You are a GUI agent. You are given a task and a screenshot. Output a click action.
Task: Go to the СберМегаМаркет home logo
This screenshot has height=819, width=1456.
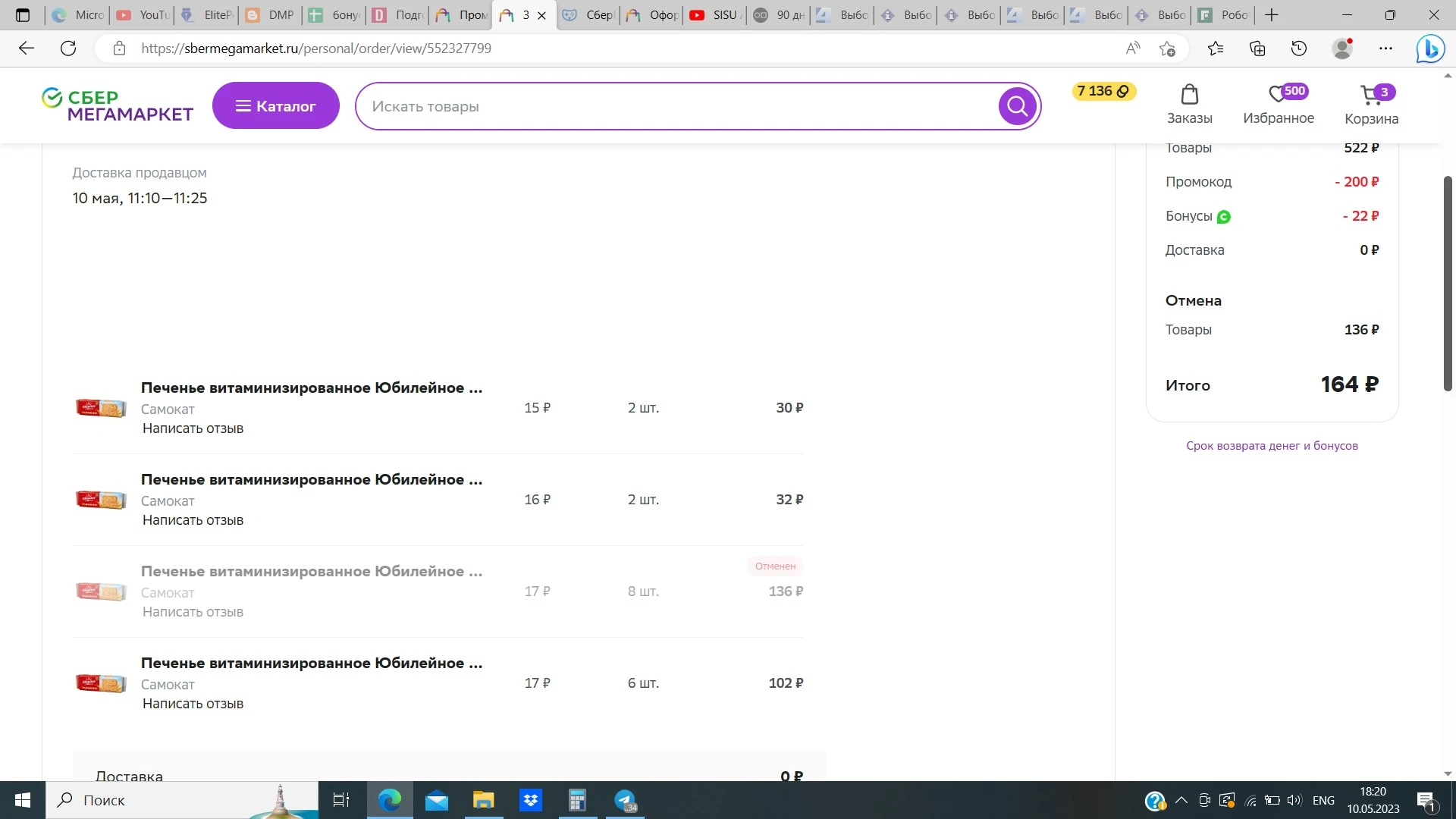coord(118,105)
